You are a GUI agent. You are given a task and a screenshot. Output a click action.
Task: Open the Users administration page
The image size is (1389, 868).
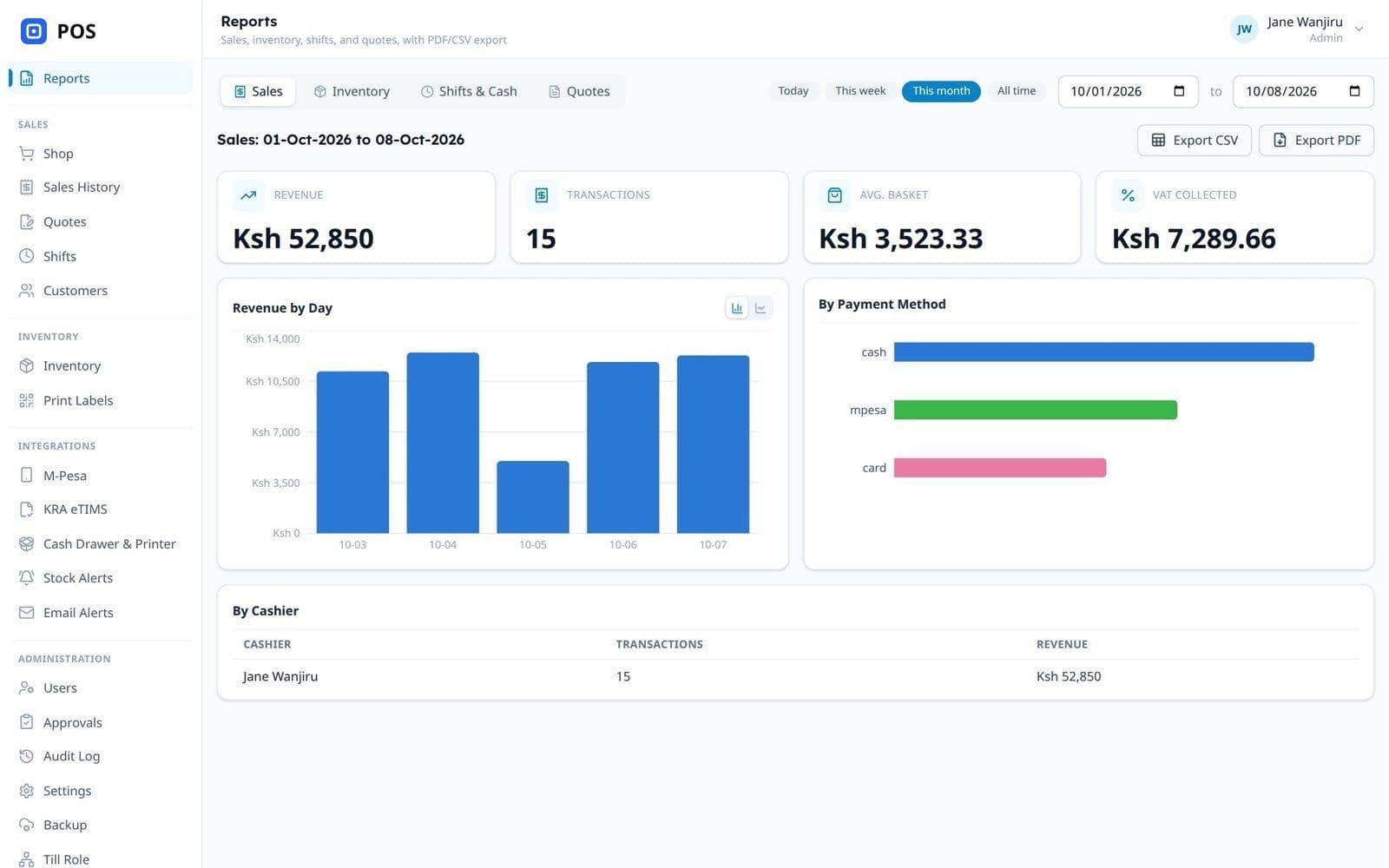(x=101, y=688)
